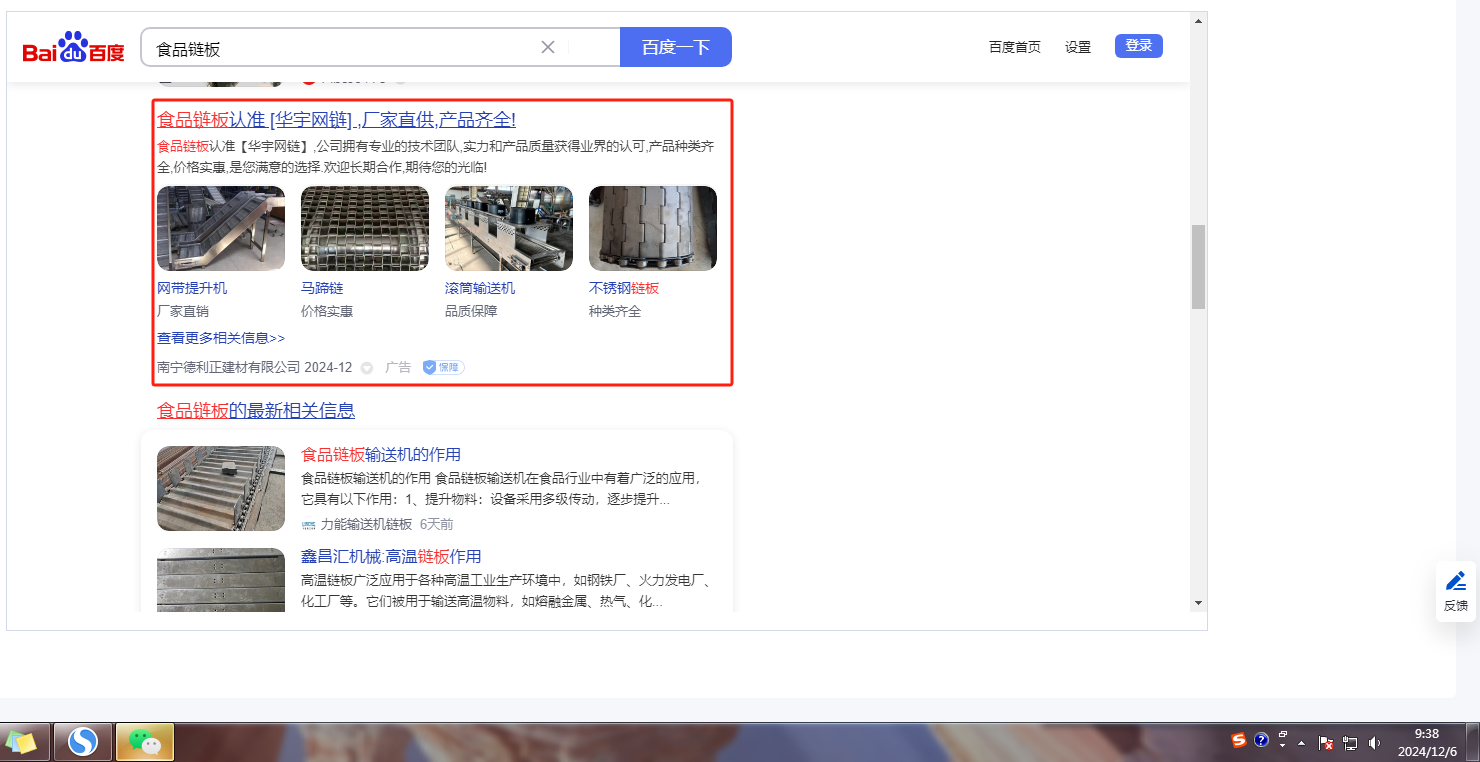This screenshot has width=1480, height=762.
Task: Click the volume speaker tray icon
Action: click(x=1375, y=743)
